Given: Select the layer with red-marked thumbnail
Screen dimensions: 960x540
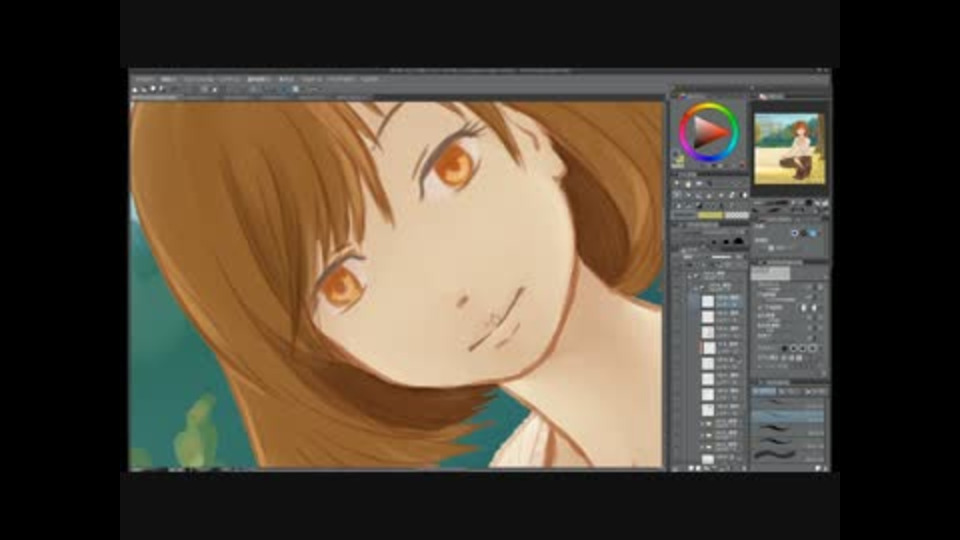Looking at the screenshot, I should coord(708,348).
